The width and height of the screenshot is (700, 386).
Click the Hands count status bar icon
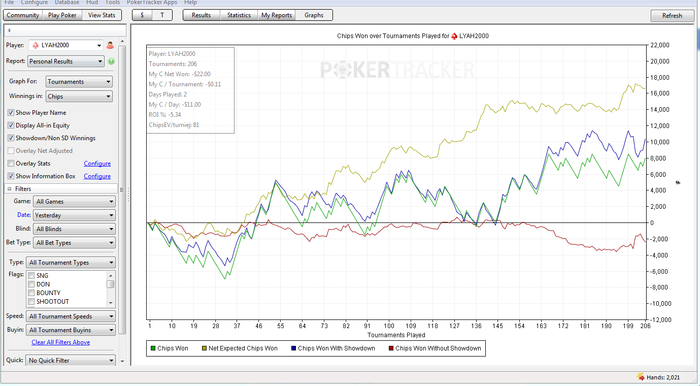[641, 378]
